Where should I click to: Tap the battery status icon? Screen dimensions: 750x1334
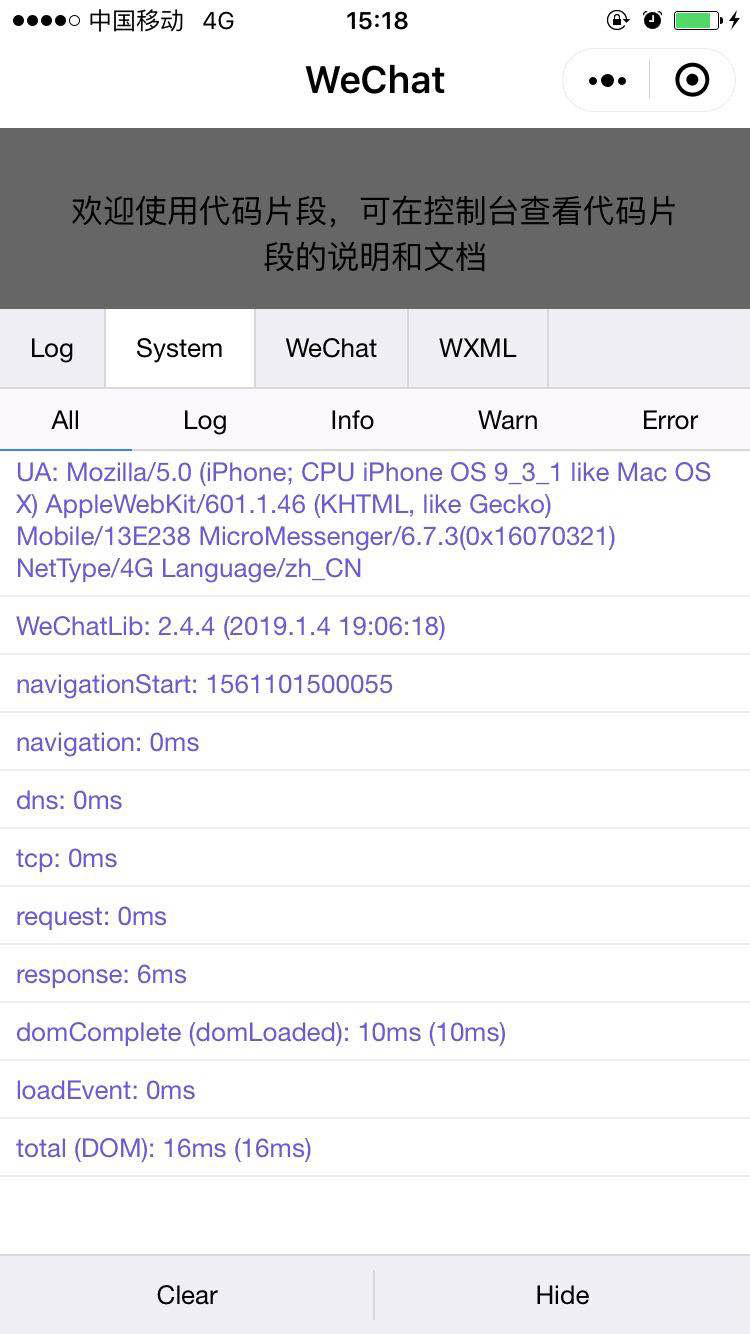(x=698, y=20)
